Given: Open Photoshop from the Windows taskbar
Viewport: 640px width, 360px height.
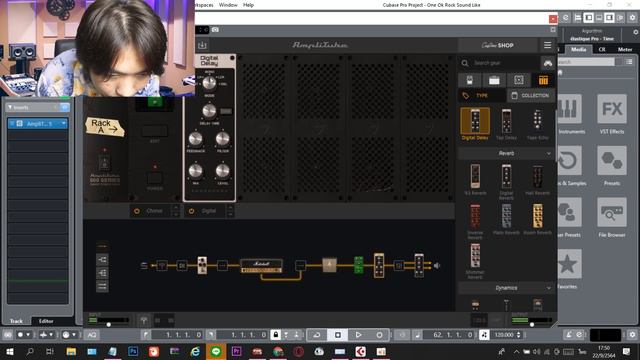Looking at the screenshot, I should coord(133,351).
